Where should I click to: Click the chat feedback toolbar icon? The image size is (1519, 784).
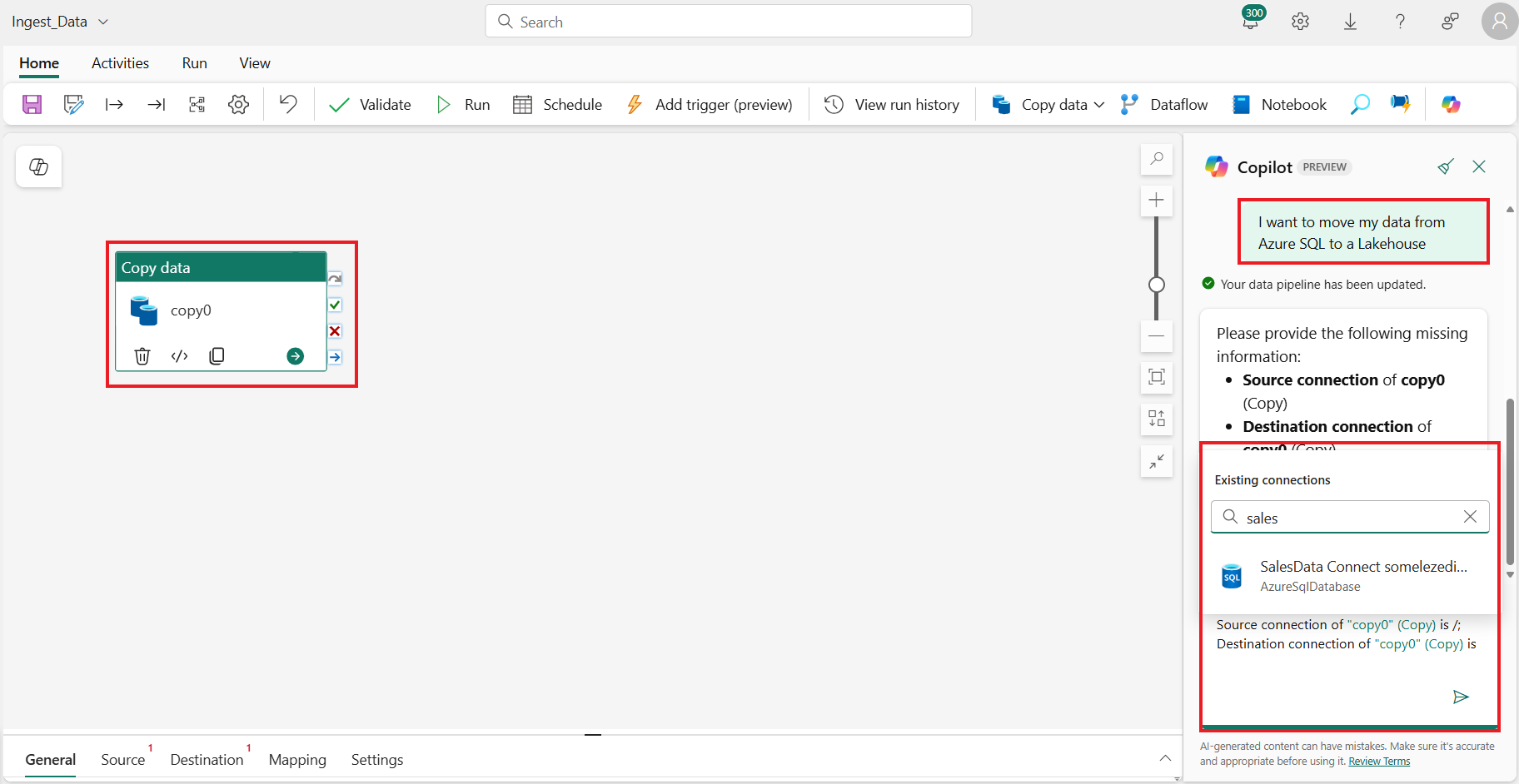pyautogui.click(x=1400, y=104)
